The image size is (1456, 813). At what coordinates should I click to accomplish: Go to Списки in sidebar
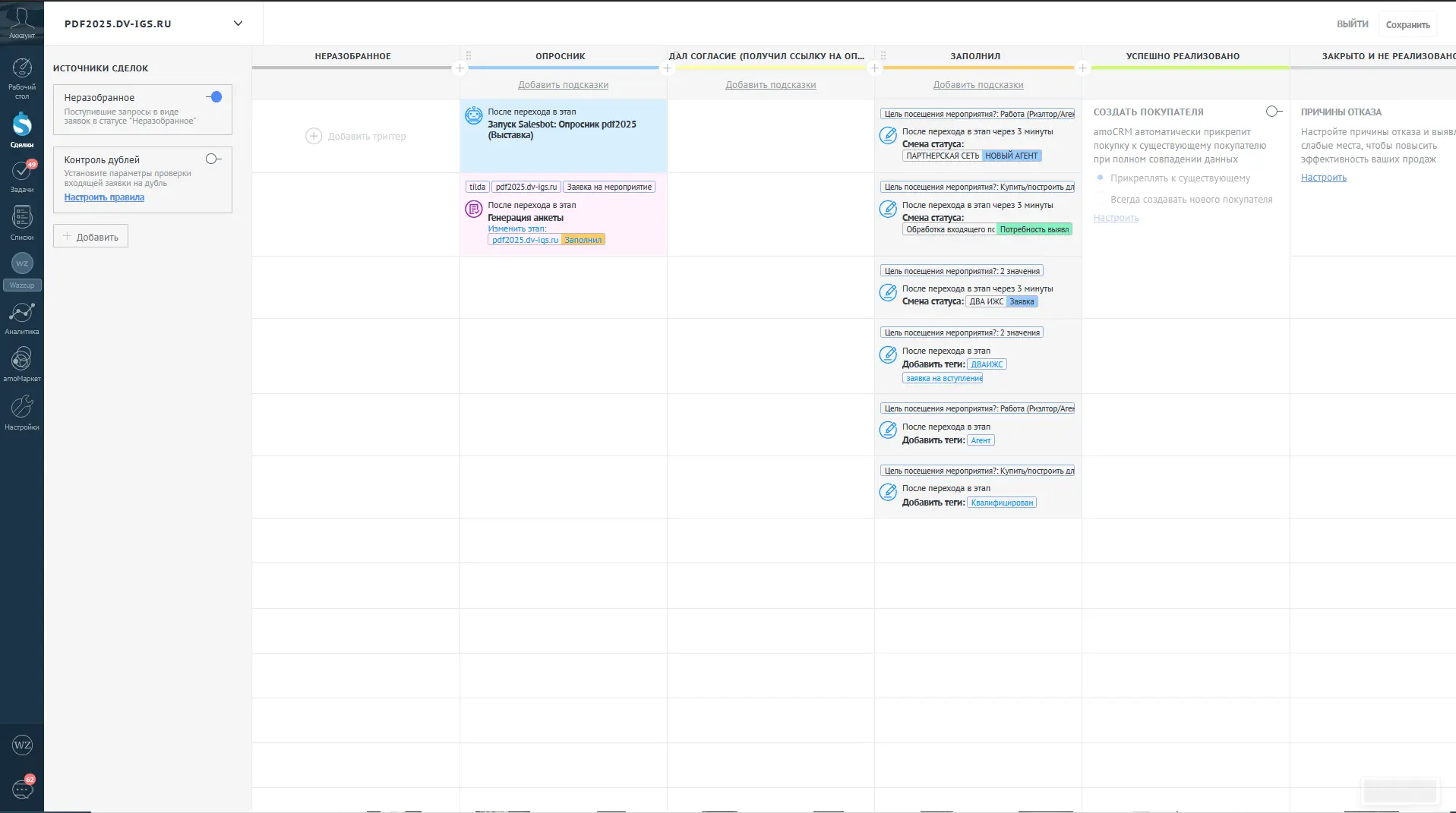point(22,222)
